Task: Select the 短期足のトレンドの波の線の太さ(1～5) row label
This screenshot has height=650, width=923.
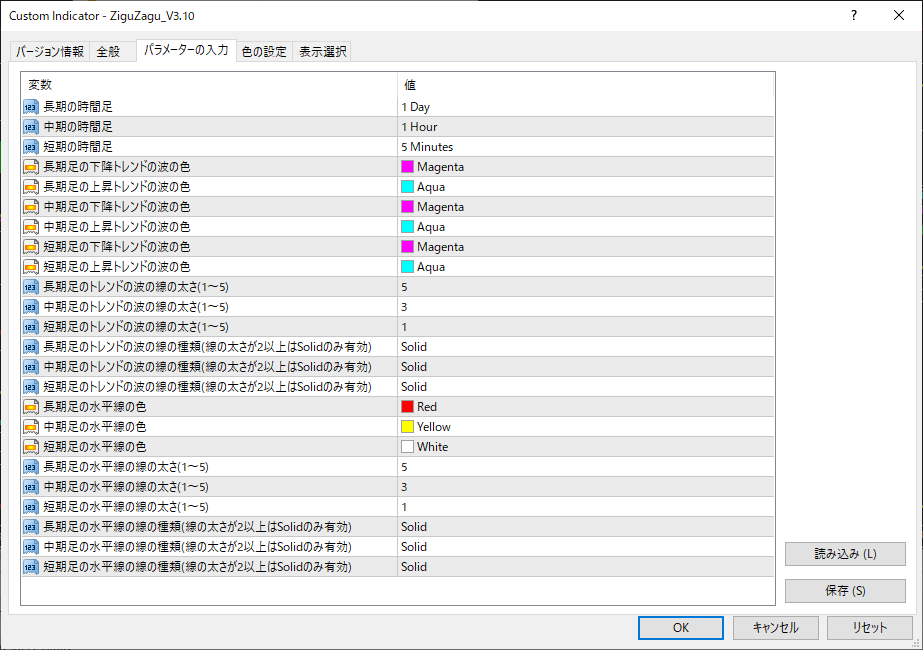Action: (136, 327)
